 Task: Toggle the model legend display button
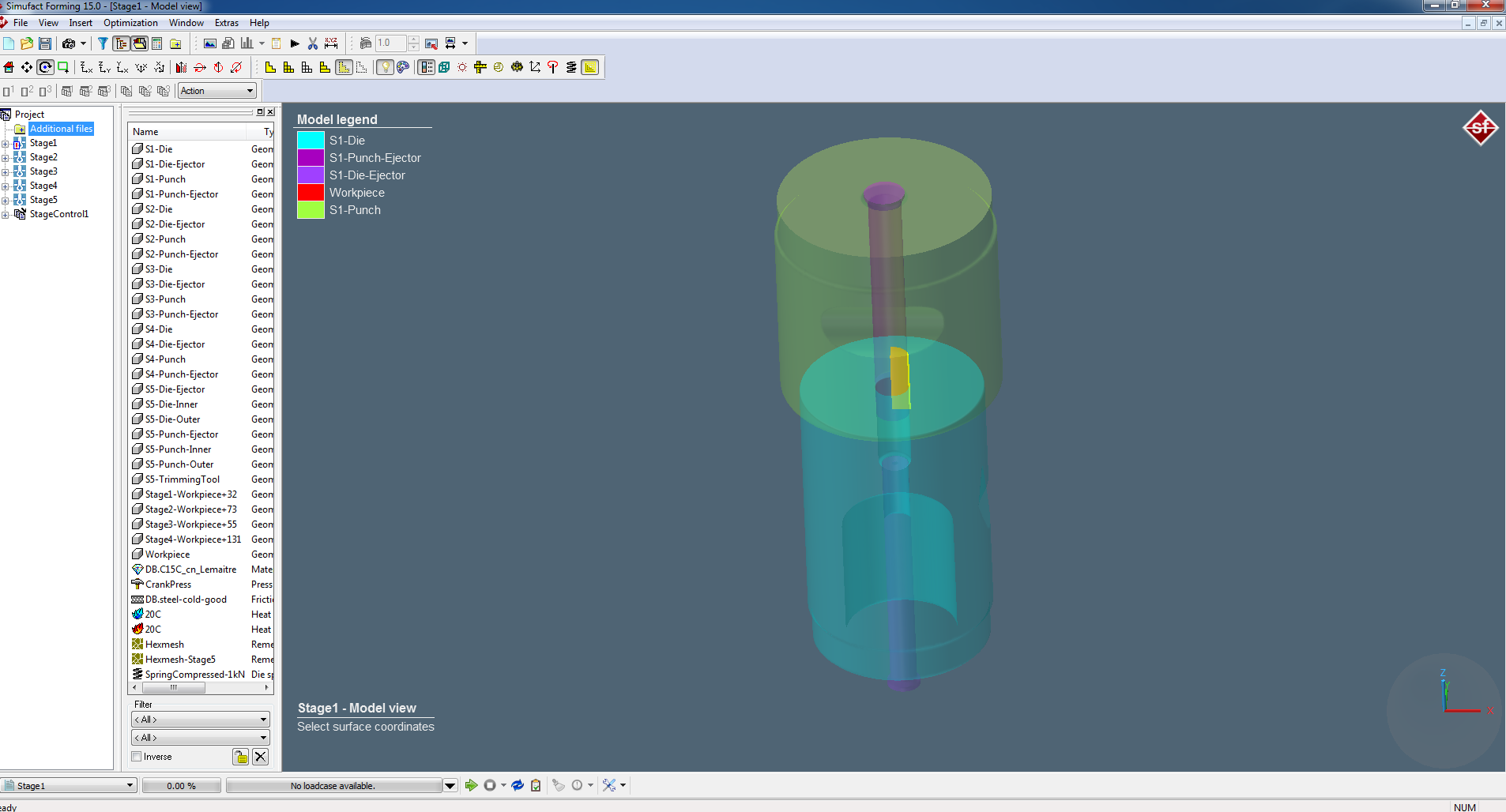click(426, 67)
